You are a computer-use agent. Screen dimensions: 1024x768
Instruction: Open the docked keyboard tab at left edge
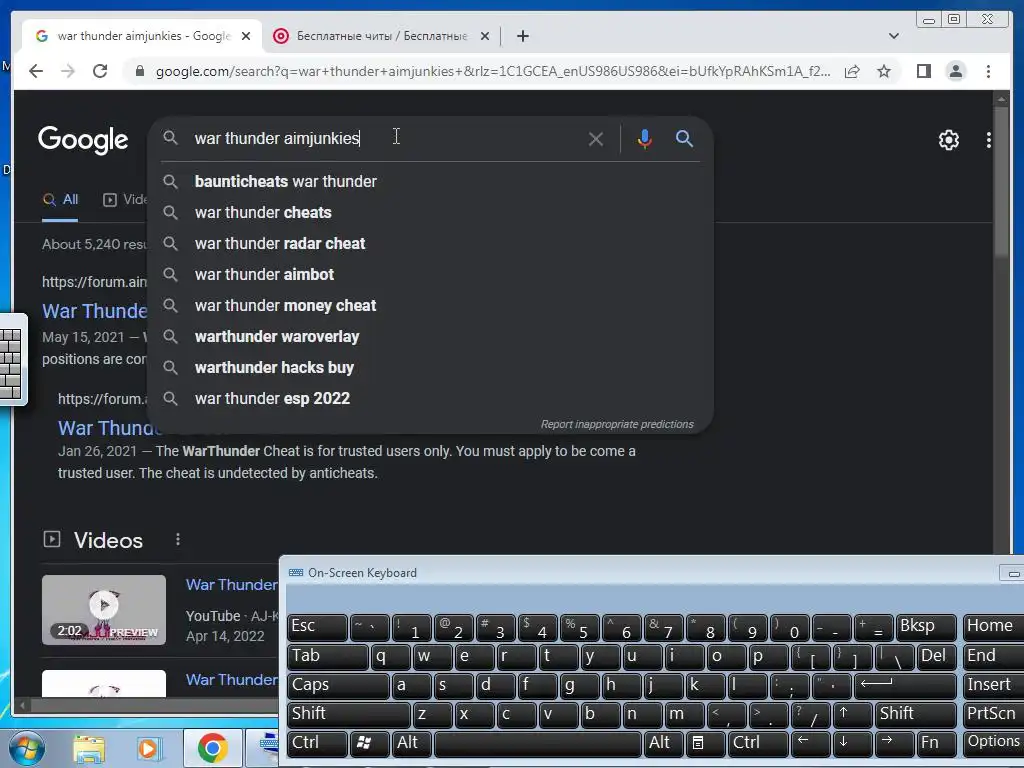(12, 359)
